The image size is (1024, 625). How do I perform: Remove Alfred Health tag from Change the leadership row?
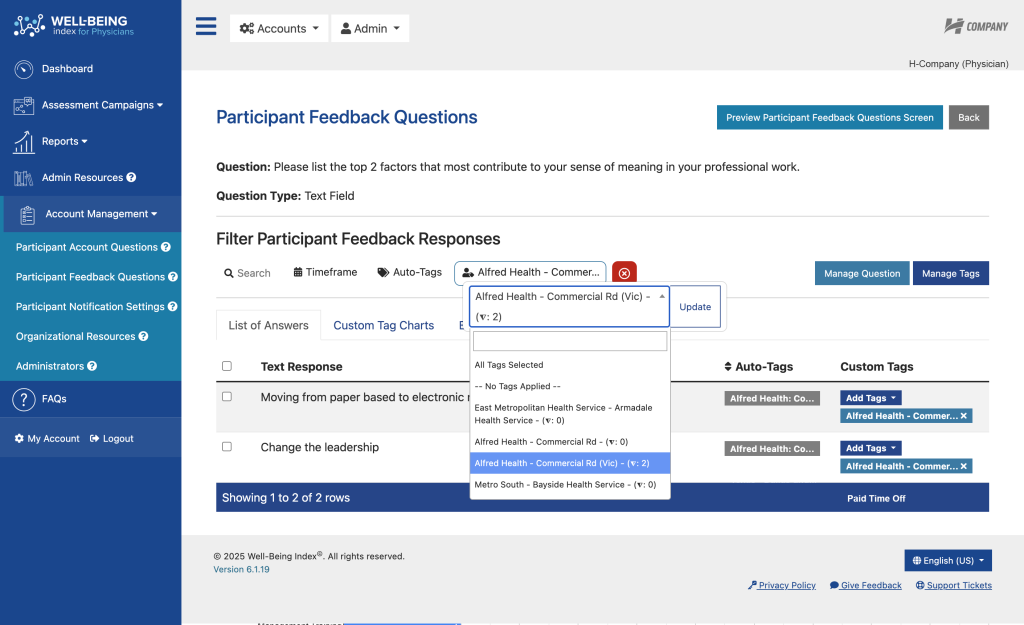[964, 466]
